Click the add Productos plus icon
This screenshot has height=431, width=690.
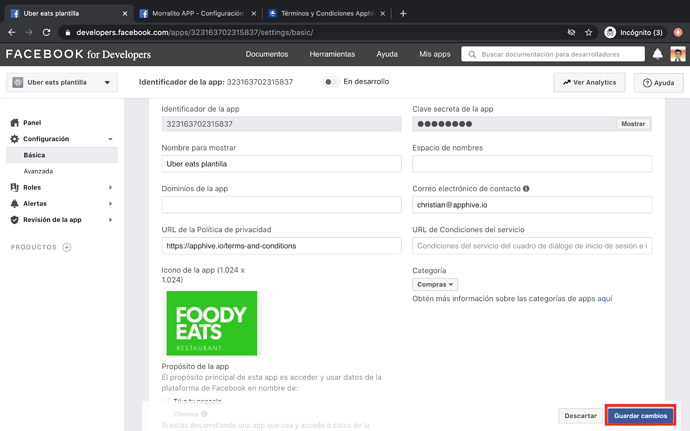tap(67, 247)
